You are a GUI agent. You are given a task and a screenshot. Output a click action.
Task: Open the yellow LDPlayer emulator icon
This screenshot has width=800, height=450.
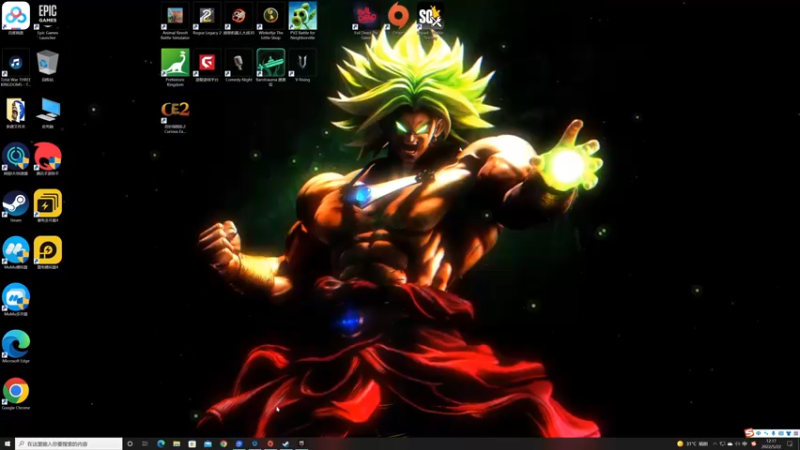47,253
